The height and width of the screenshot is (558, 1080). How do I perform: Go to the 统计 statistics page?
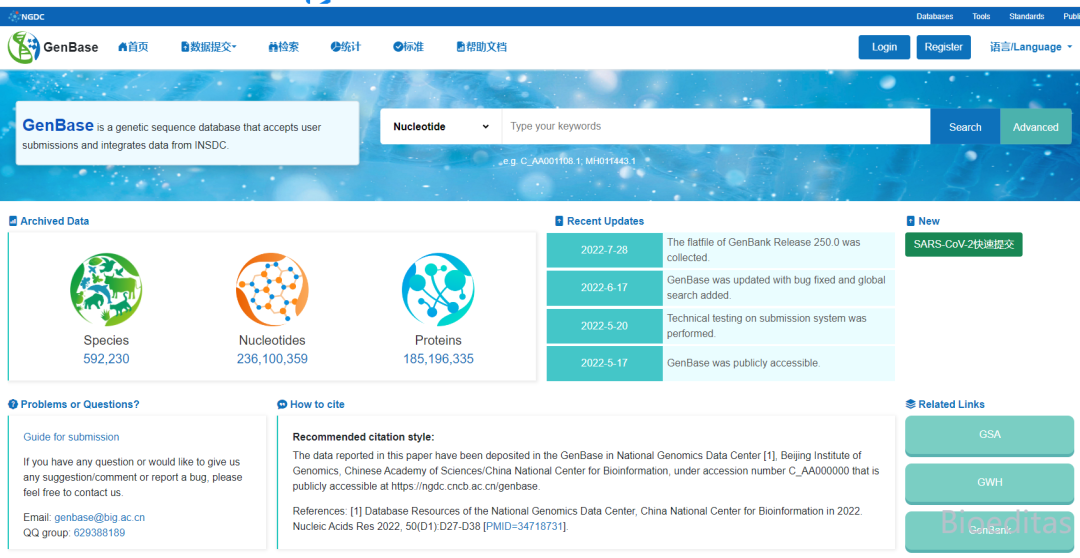345,47
